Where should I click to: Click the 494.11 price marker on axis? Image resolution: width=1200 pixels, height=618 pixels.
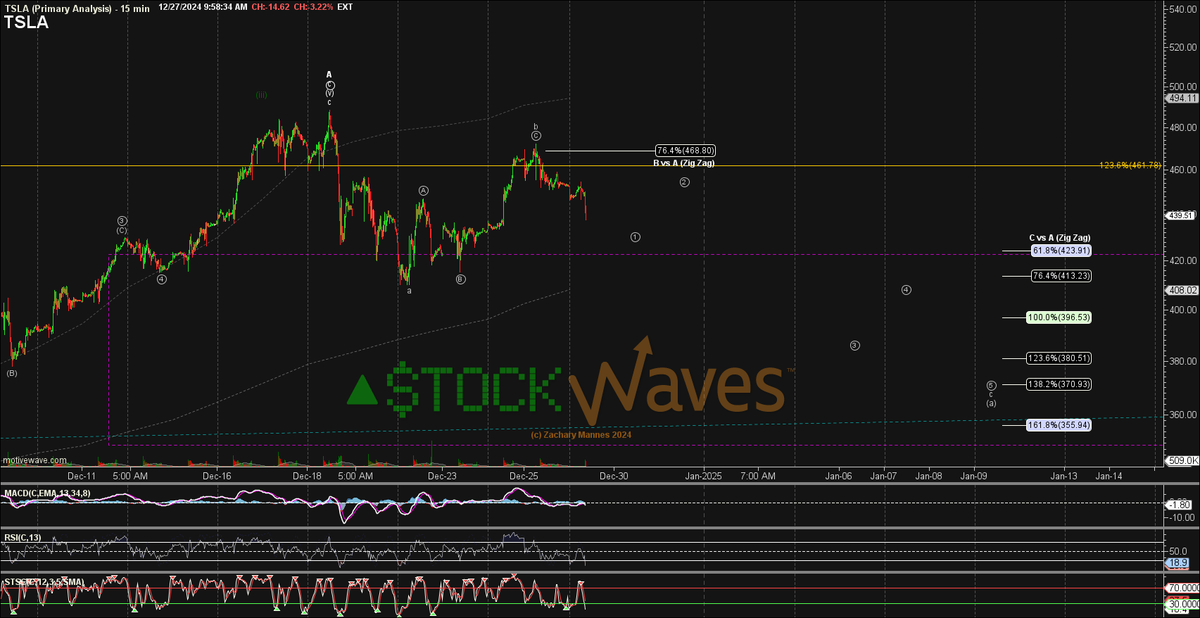(x=1182, y=99)
